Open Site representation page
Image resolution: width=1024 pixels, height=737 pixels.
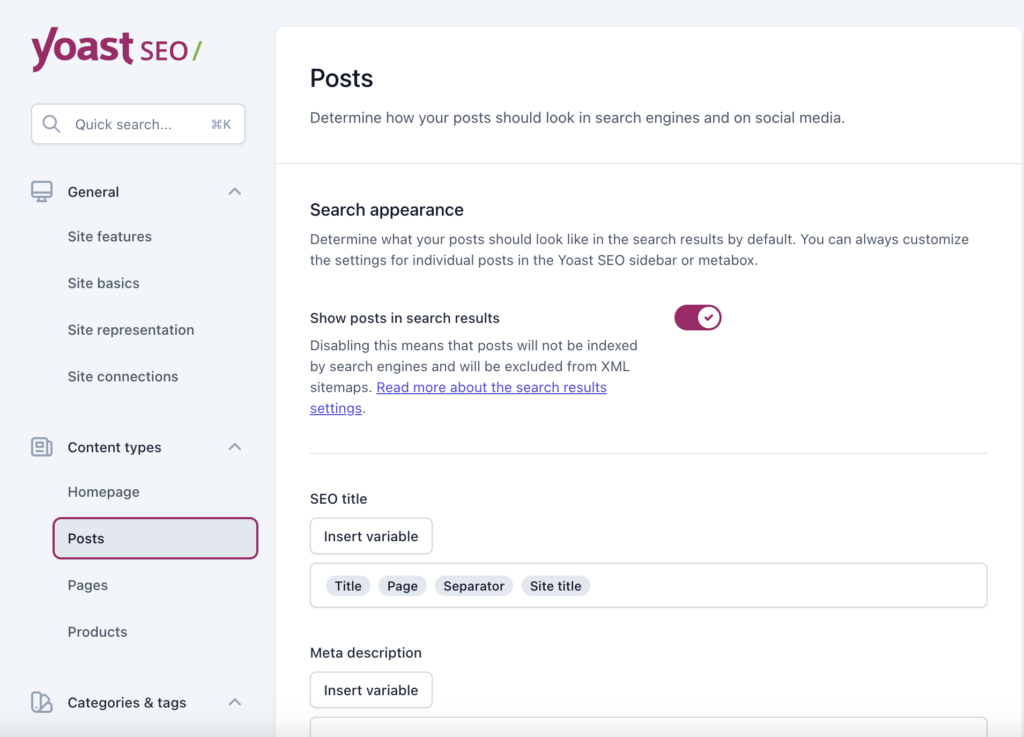point(131,330)
